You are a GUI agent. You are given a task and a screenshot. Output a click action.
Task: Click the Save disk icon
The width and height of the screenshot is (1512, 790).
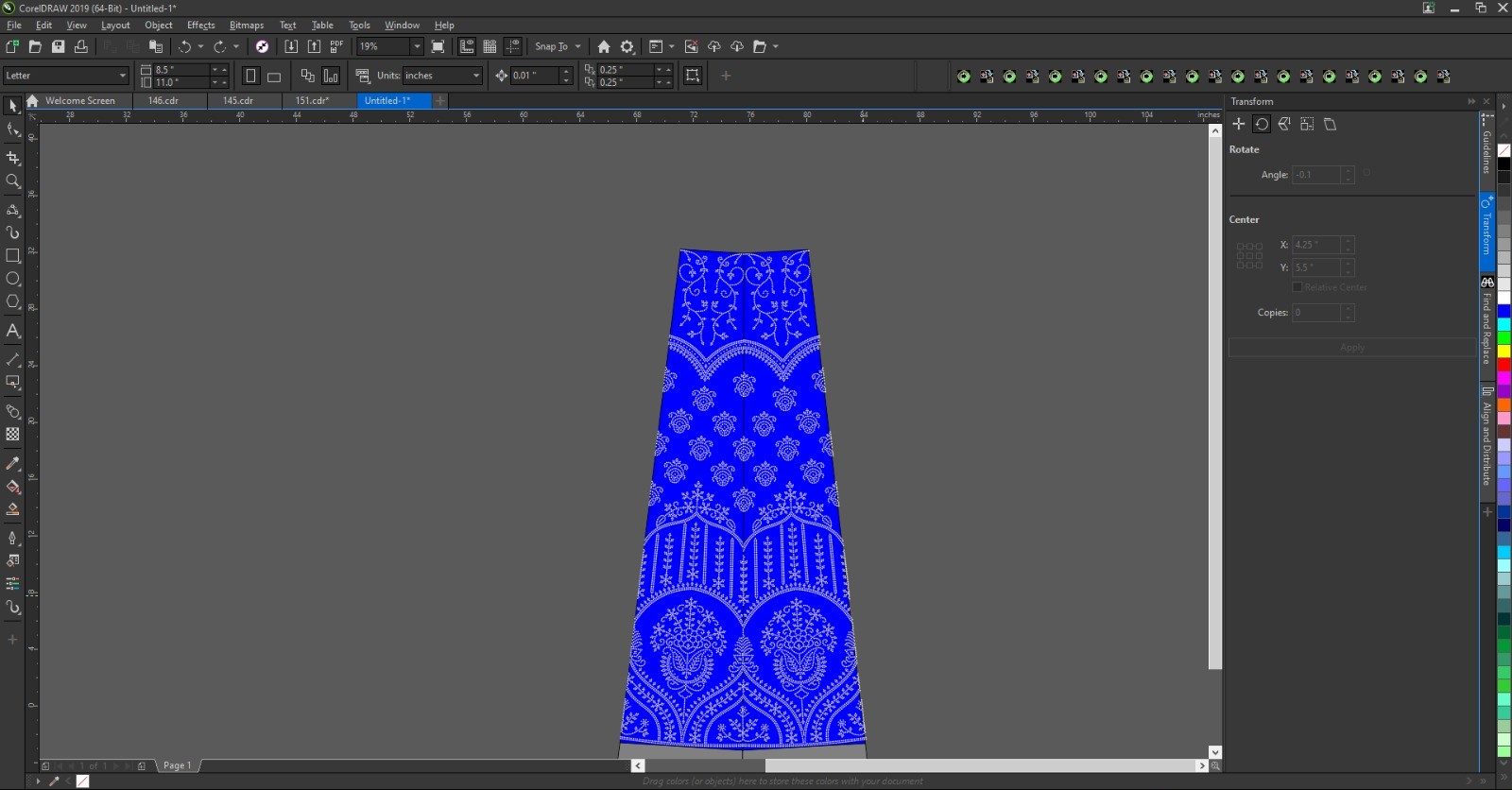tap(58, 46)
